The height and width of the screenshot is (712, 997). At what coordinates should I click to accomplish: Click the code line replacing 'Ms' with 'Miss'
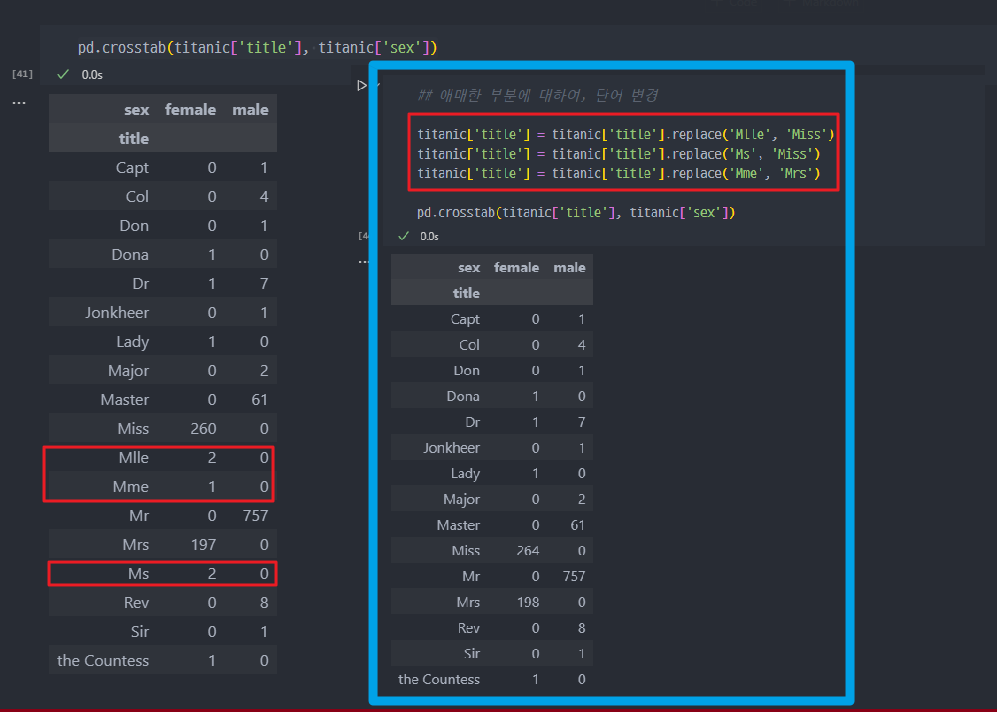tap(619, 154)
